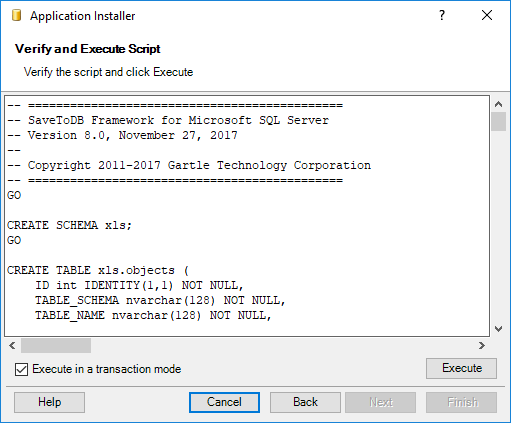The height and width of the screenshot is (423, 511).
Task: Click the question mark help icon
Action: [x=442, y=15]
